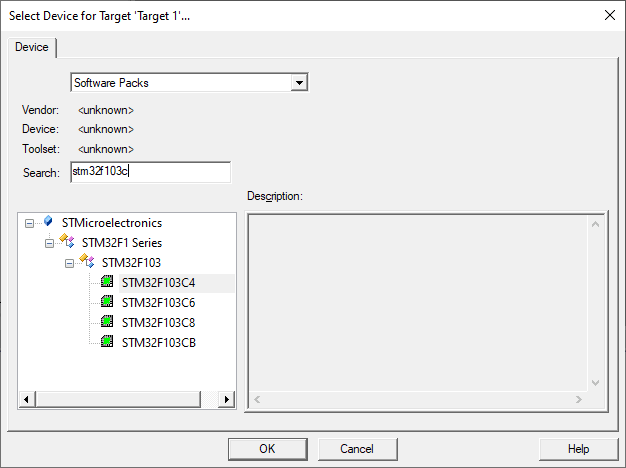Collapse the STM32F103 tree node
The height and width of the screenshot is (468, 626).
tap(69, 263)
